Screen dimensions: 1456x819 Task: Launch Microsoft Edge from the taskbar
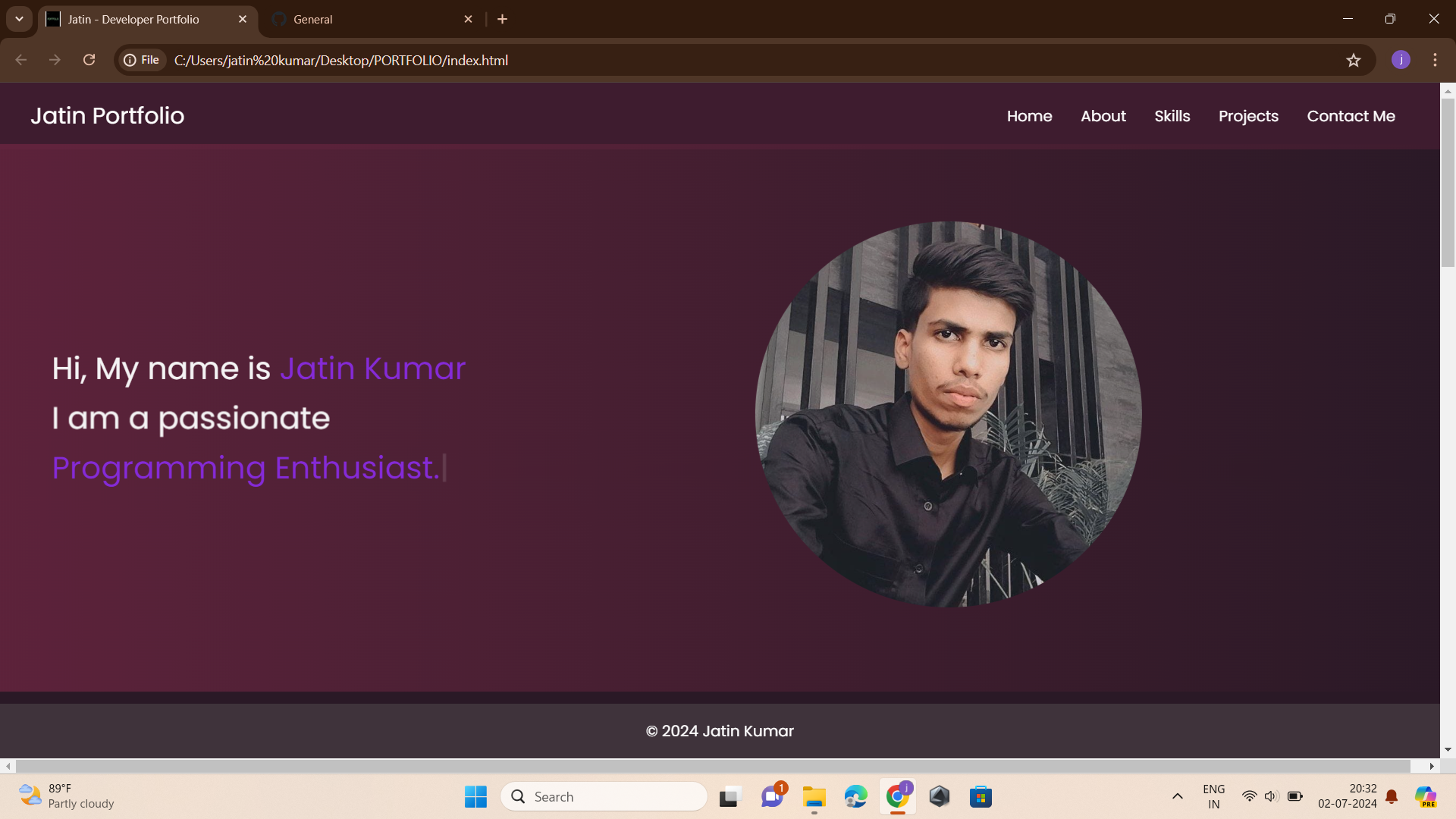855,796
